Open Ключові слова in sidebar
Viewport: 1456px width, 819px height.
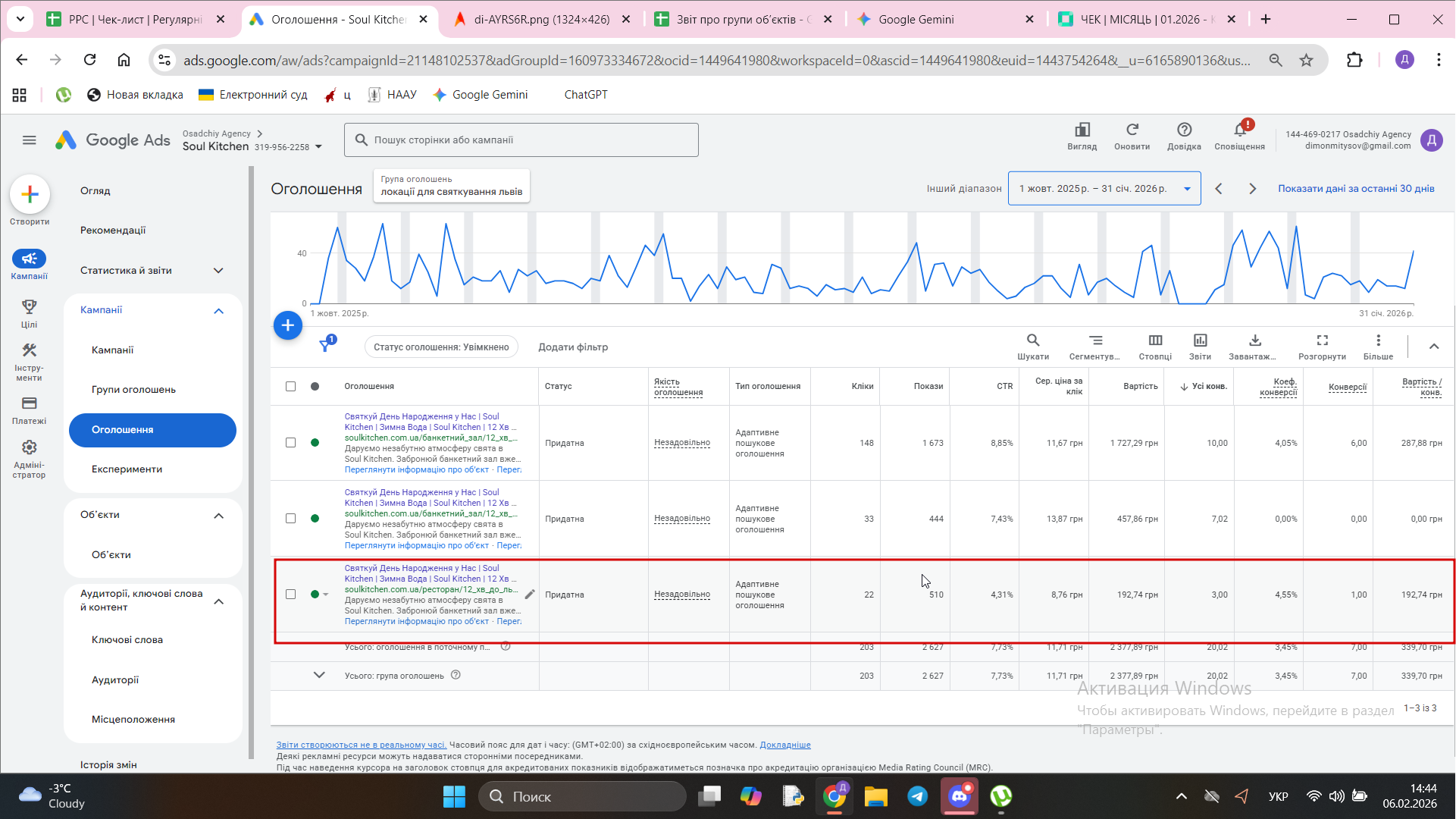tap(127, 640)
